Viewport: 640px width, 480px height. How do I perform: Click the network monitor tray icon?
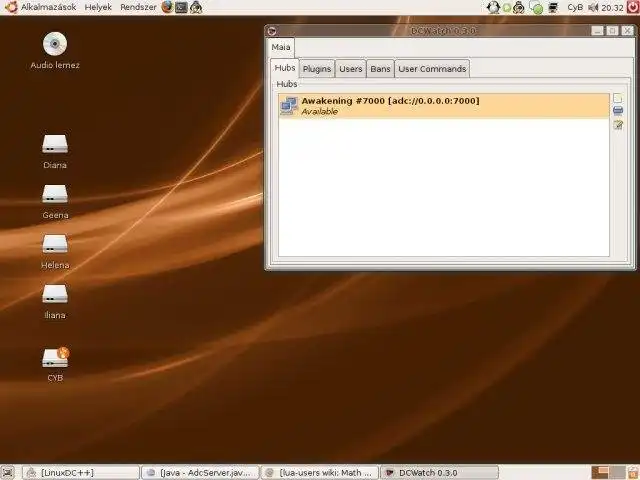553,7
